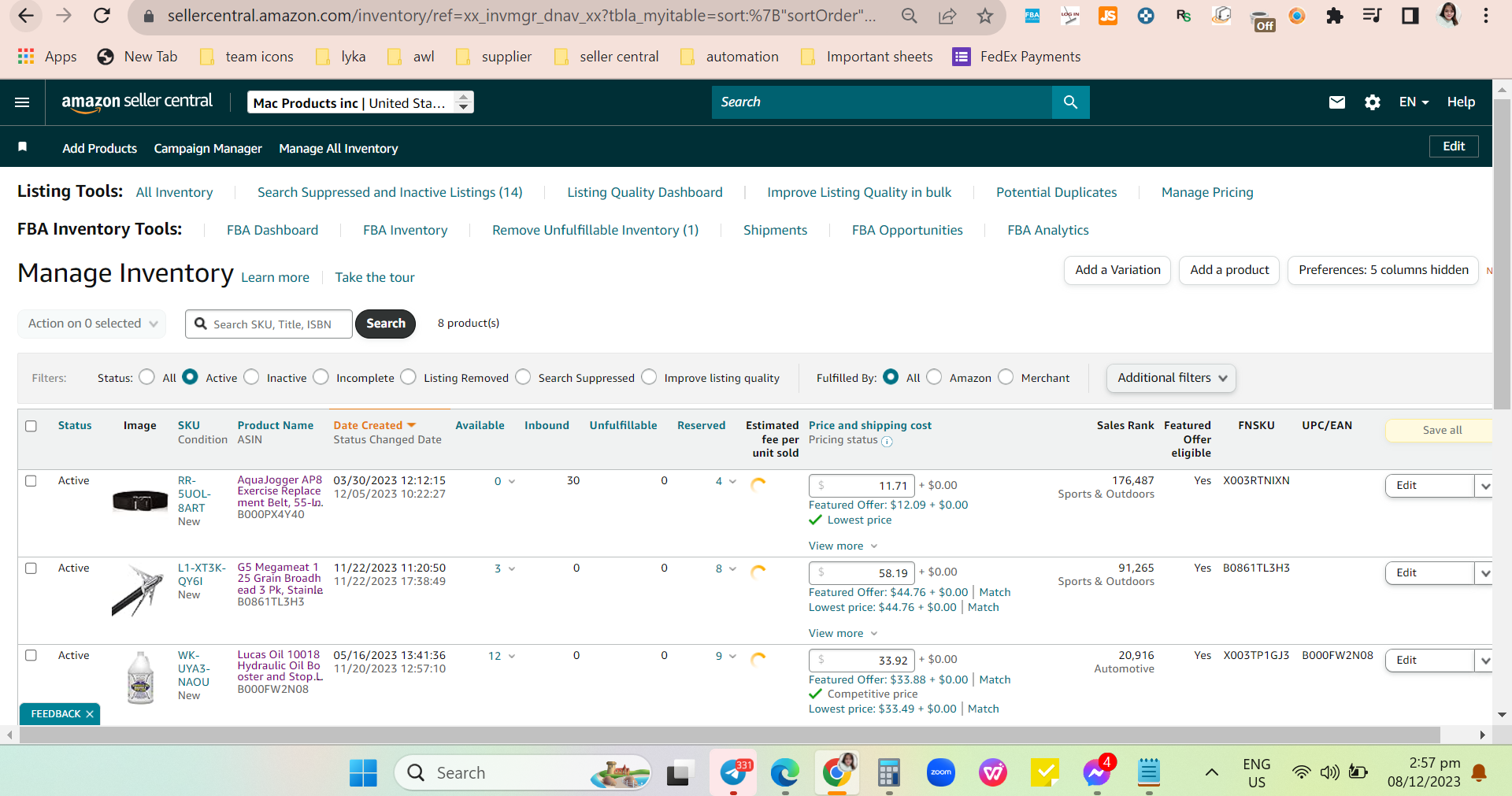1512x796 pixels.
Task: Open the Seller Central hamburger menu
Action: (22, 102)
